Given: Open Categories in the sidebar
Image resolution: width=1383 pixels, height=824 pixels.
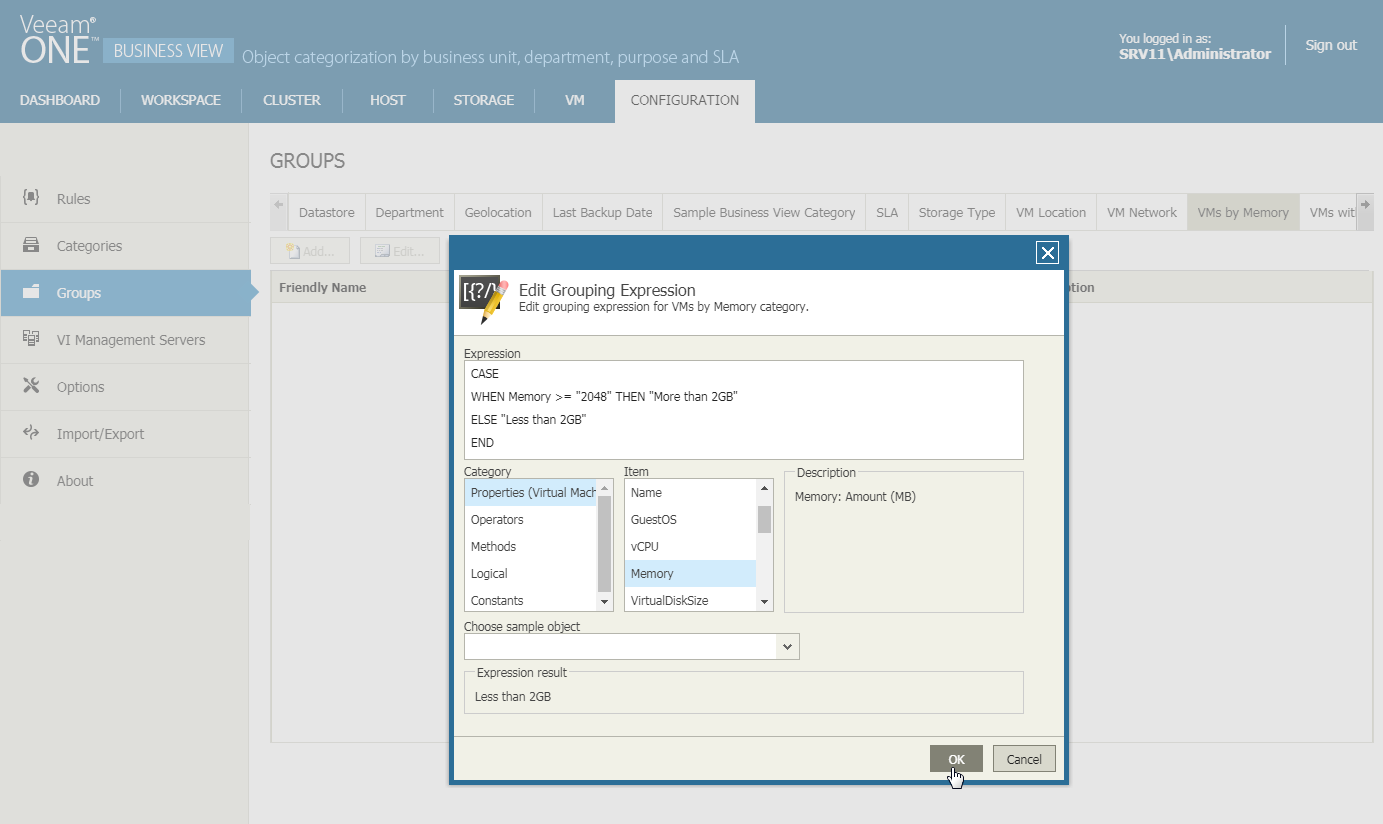Looking at the screenshot, I should click(124, 246).
